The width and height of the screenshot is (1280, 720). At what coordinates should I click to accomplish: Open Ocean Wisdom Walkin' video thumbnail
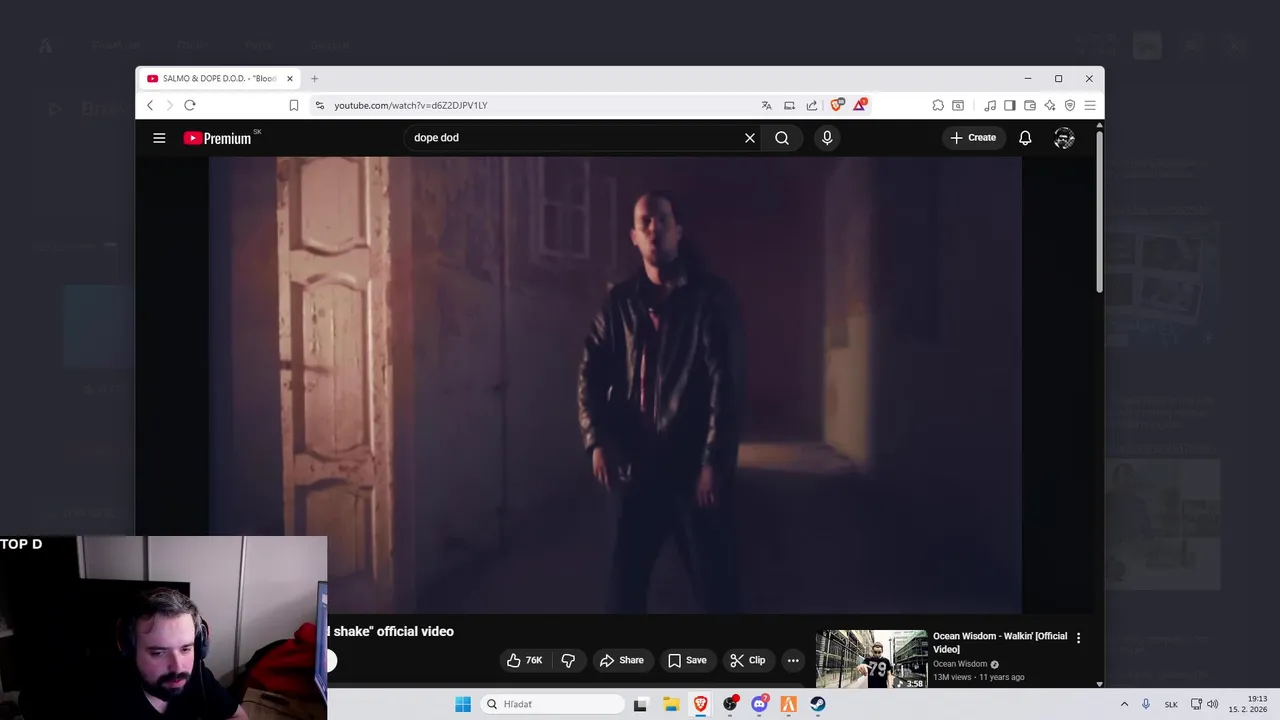click(871, 659)
